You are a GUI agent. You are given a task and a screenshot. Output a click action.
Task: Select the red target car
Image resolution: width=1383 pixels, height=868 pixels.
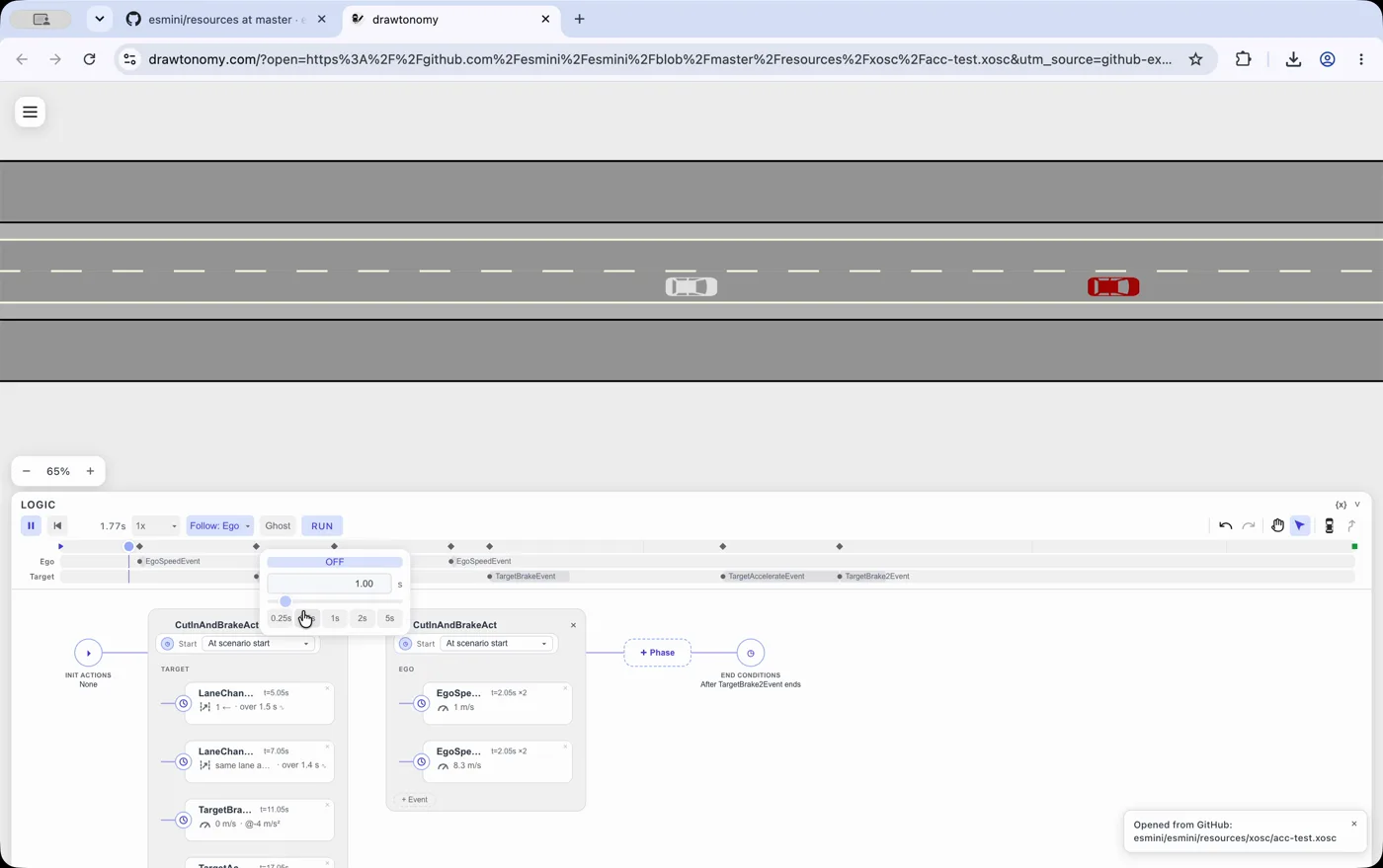pyautogui.click(x=1113, y=287)
